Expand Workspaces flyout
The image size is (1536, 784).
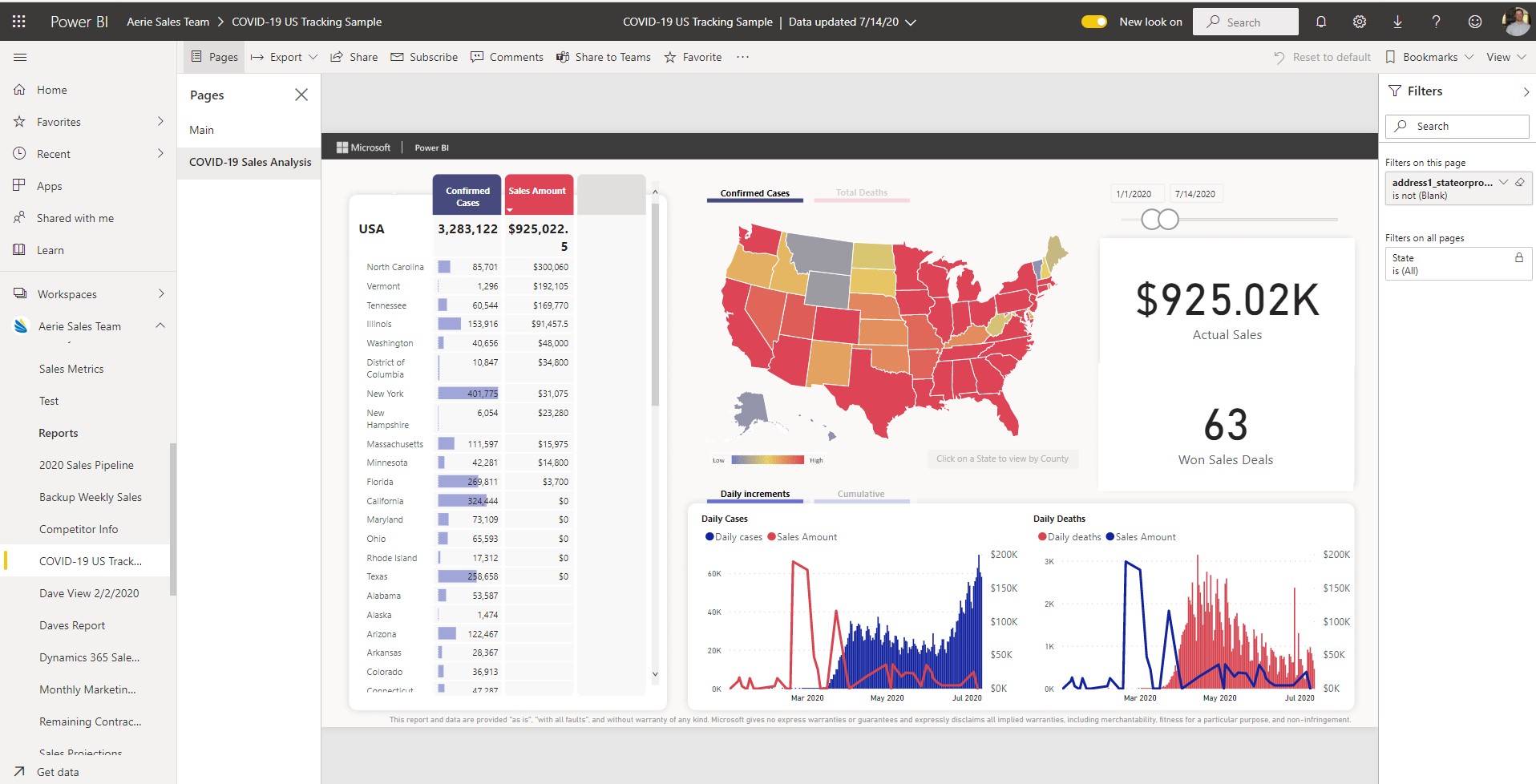pos(160,293)
